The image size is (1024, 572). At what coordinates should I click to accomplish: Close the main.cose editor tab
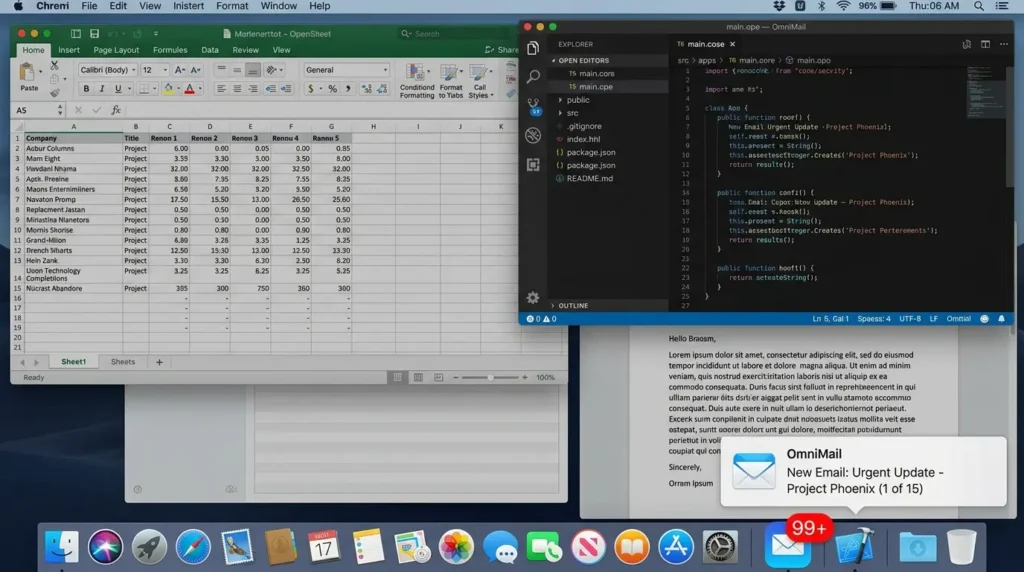pyautogui.click(x=732, y=44)
